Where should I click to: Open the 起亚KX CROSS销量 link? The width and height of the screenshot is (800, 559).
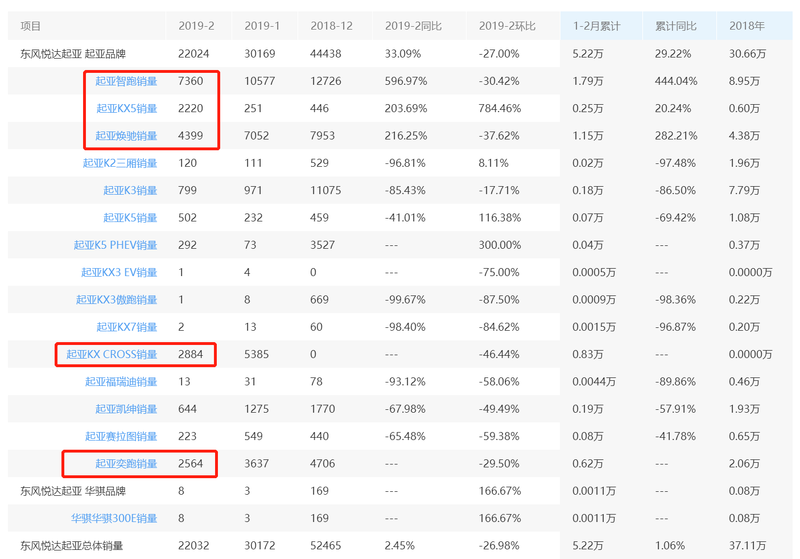111,354
